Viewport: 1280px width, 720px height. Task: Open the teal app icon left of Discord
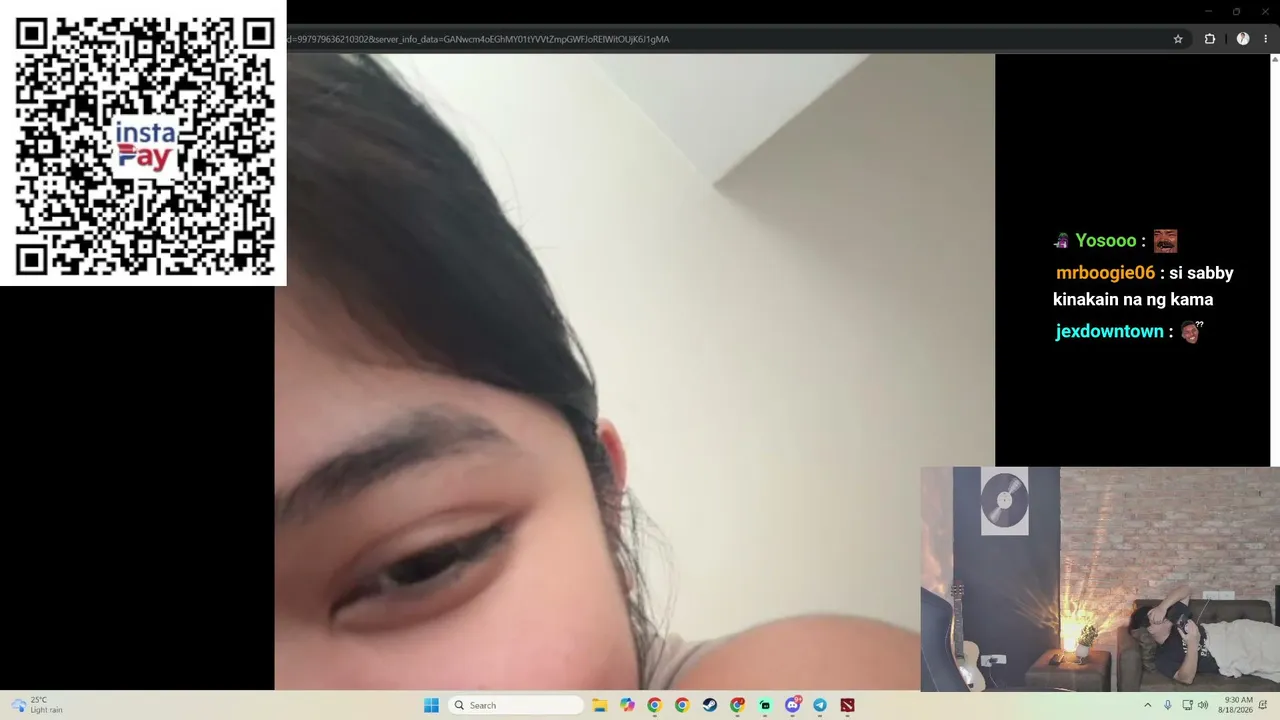pyautogui.click(x=765, y=705)
